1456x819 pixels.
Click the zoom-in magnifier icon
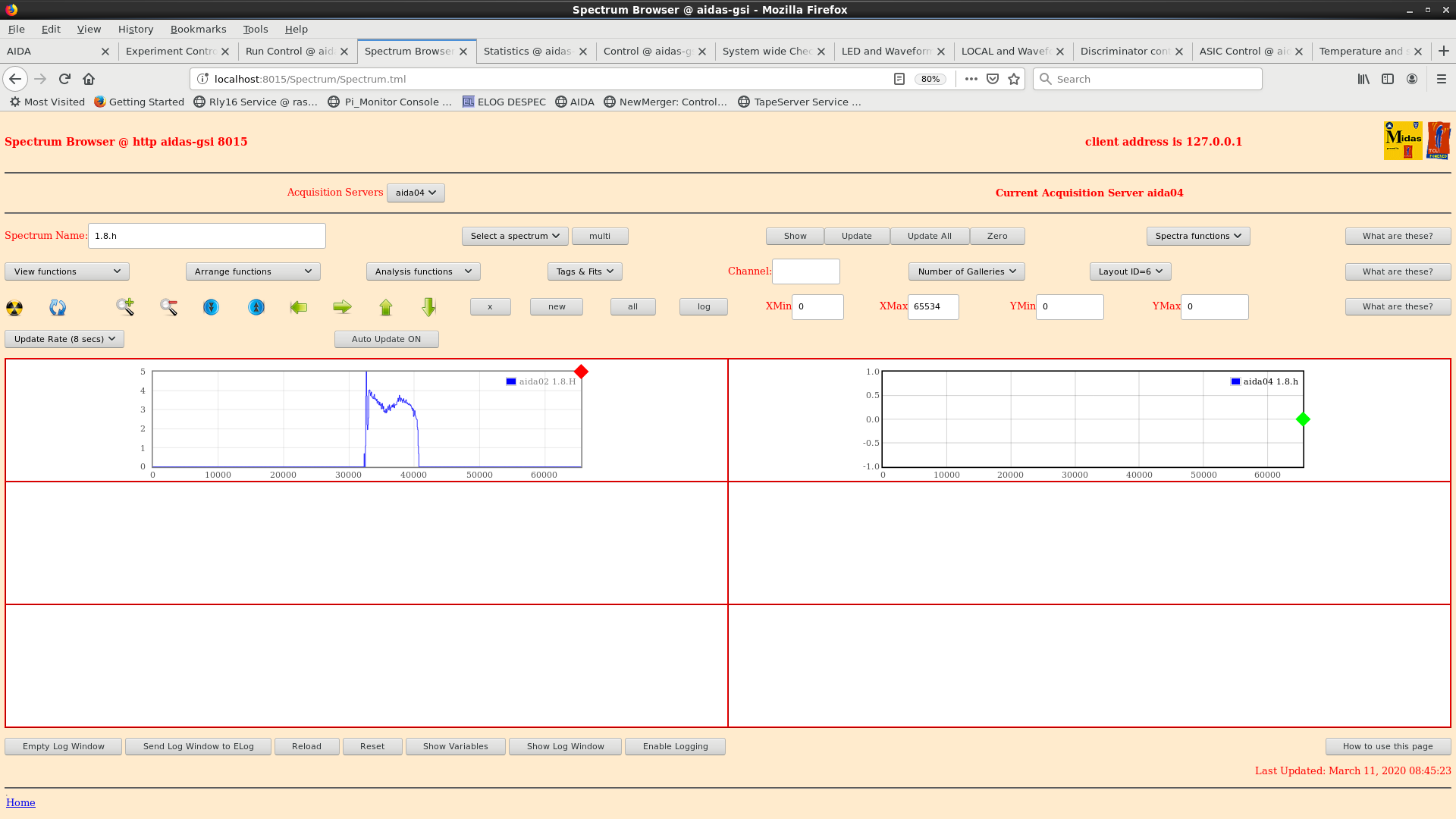(x=125, y=307)
